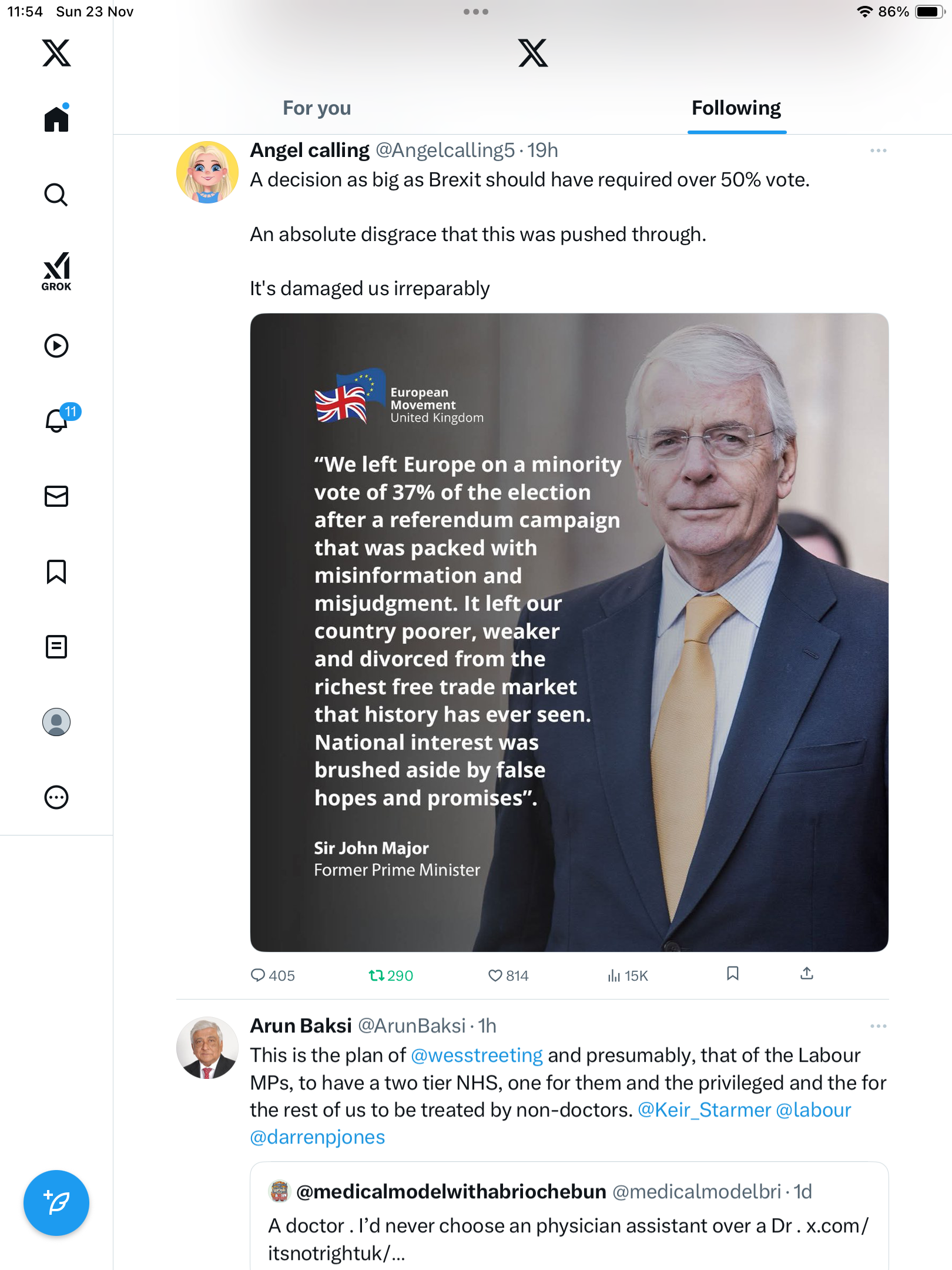Viewport: 952px width, 1270px height.
Task: Open three-dot menu on Angel calling's post
Action: tap(879, 151)
